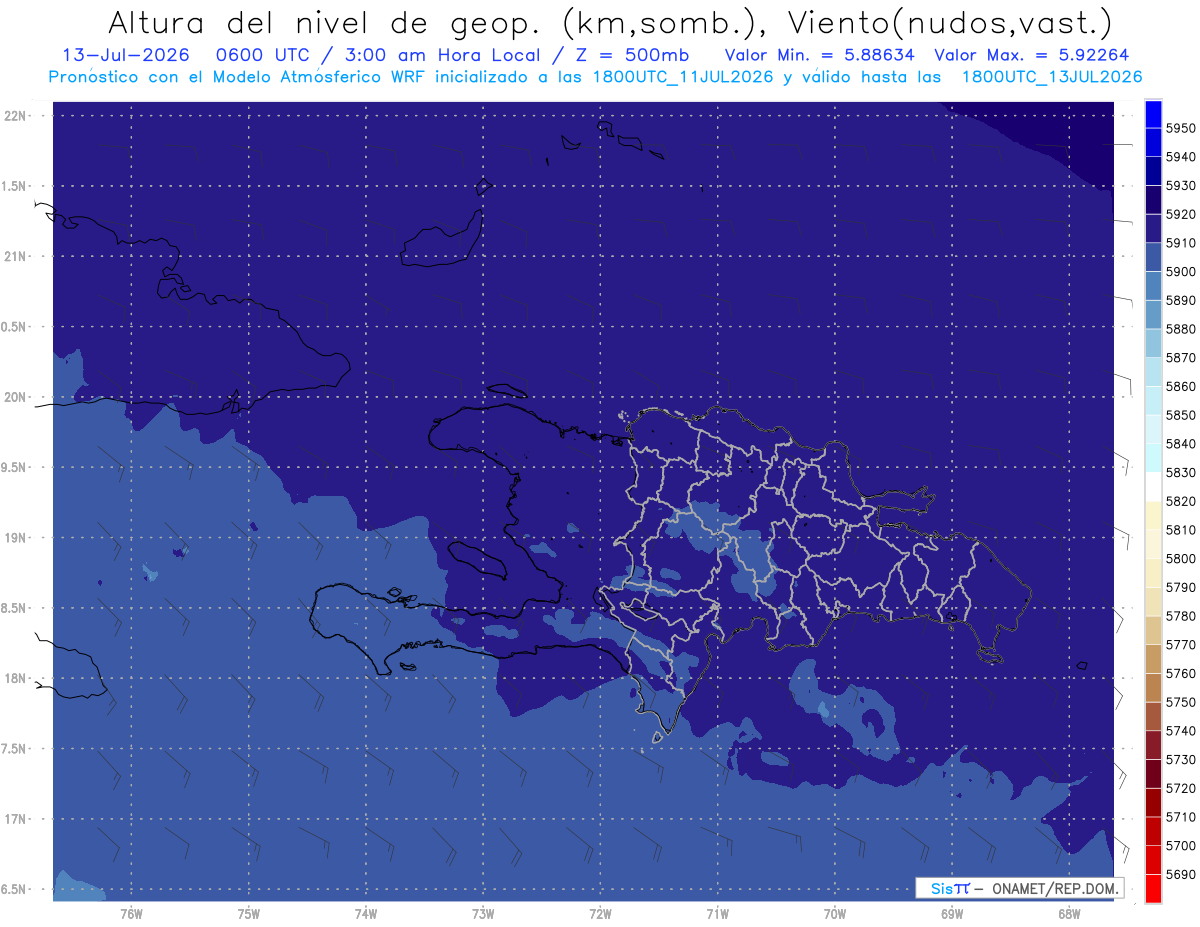Image resolution: width=1200 pixels, height=927 pixels.
Task: Click the 70W longitude axis label
Action: click(x=835, y=913)
